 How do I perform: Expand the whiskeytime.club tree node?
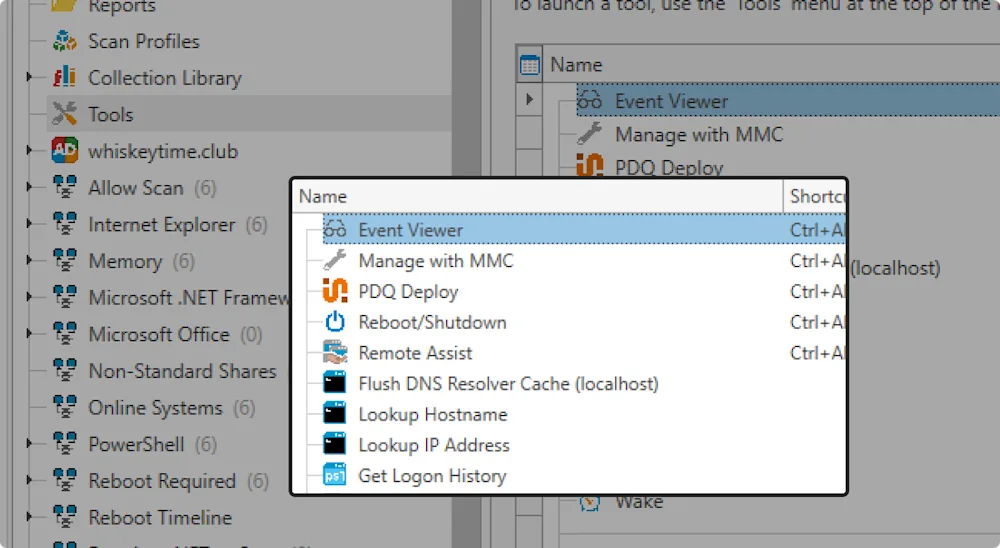(29, 151)
